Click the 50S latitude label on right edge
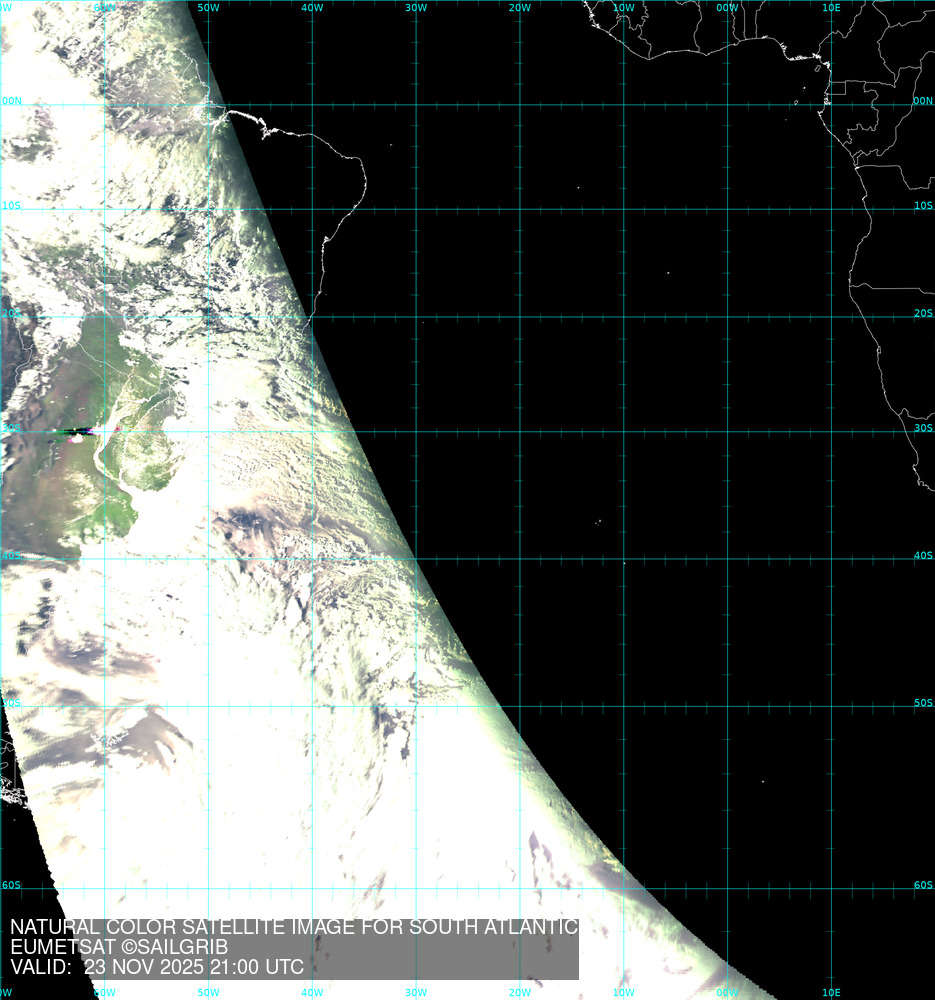The height and width of the screenshot is (1000, 935). coord(923,703)
